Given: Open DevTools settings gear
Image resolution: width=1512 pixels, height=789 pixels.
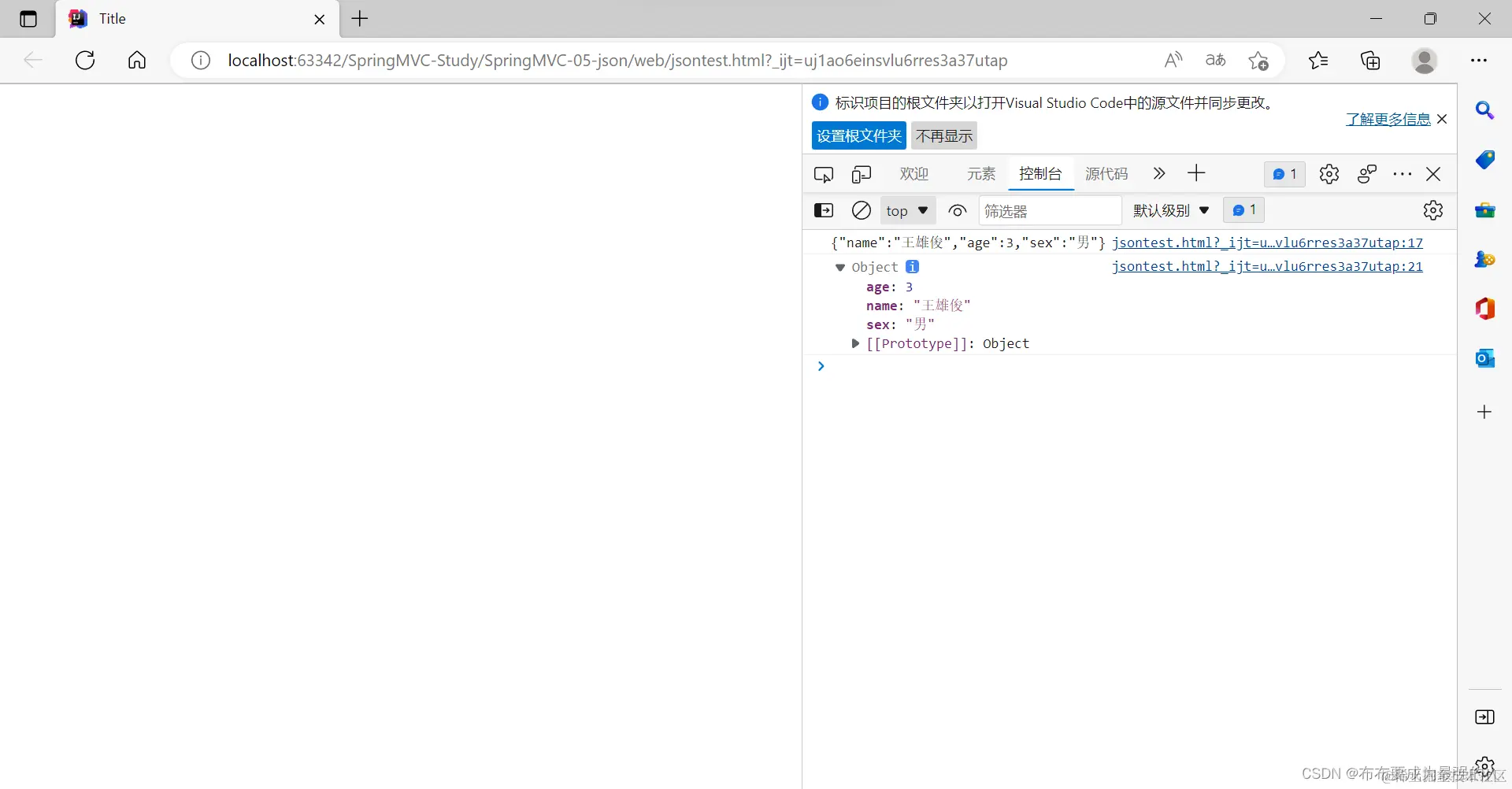Looking at the screenshot, I should pos(1329,174).
